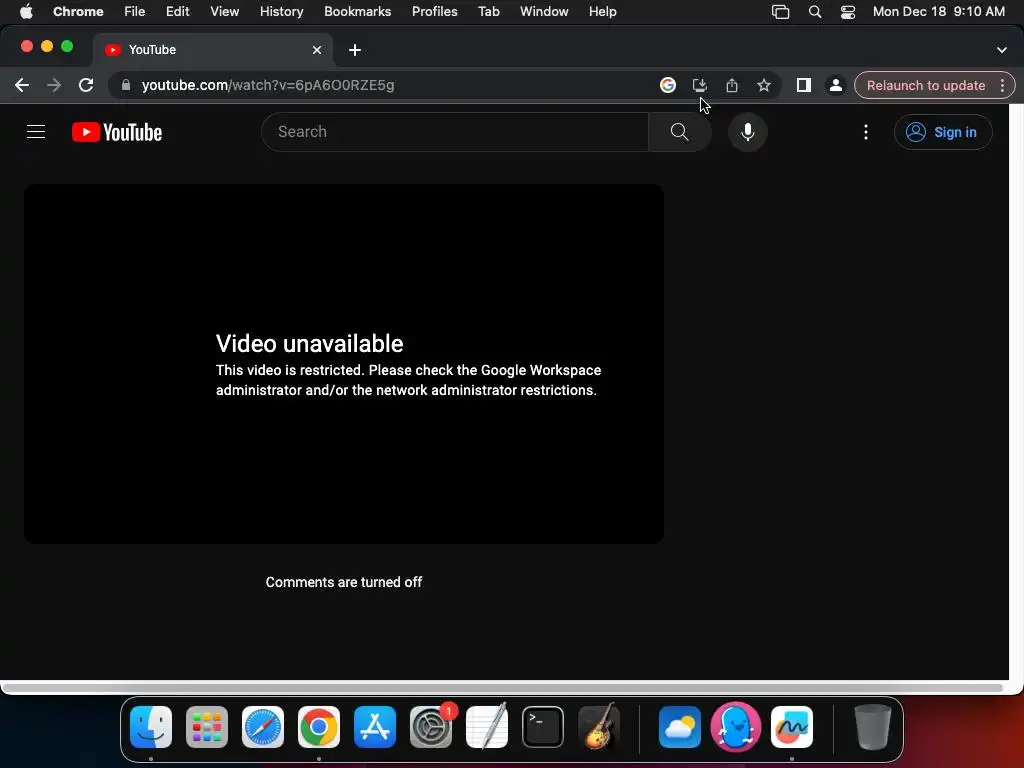Open Trash in the dock
The height and width of the screenshot is (768, 1024).
tap(872, 727)
